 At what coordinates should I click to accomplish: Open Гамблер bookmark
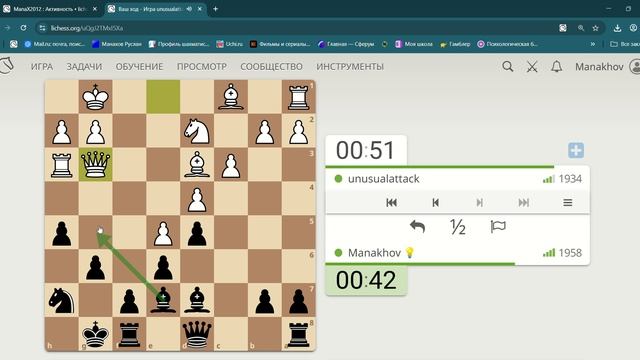455,44
